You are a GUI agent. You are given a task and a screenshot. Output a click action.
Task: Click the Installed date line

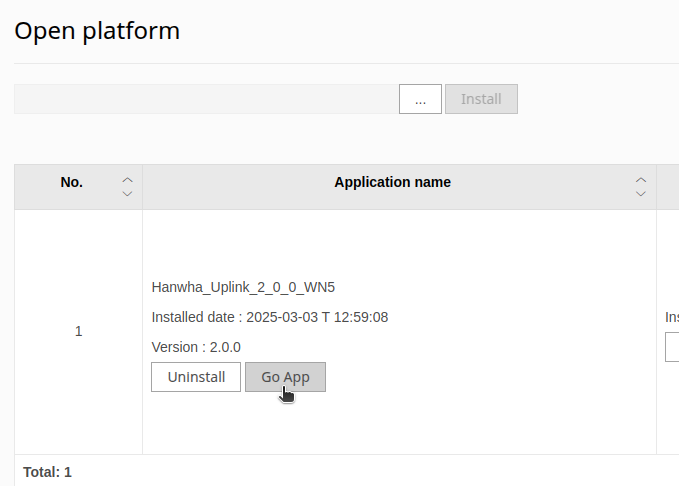tap(269, 317)
